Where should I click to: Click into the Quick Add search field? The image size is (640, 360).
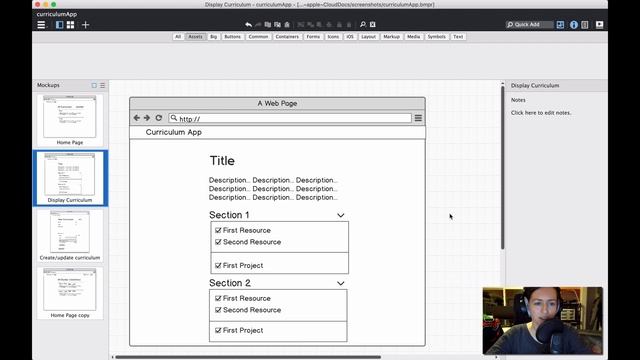(x=529, y=24)
